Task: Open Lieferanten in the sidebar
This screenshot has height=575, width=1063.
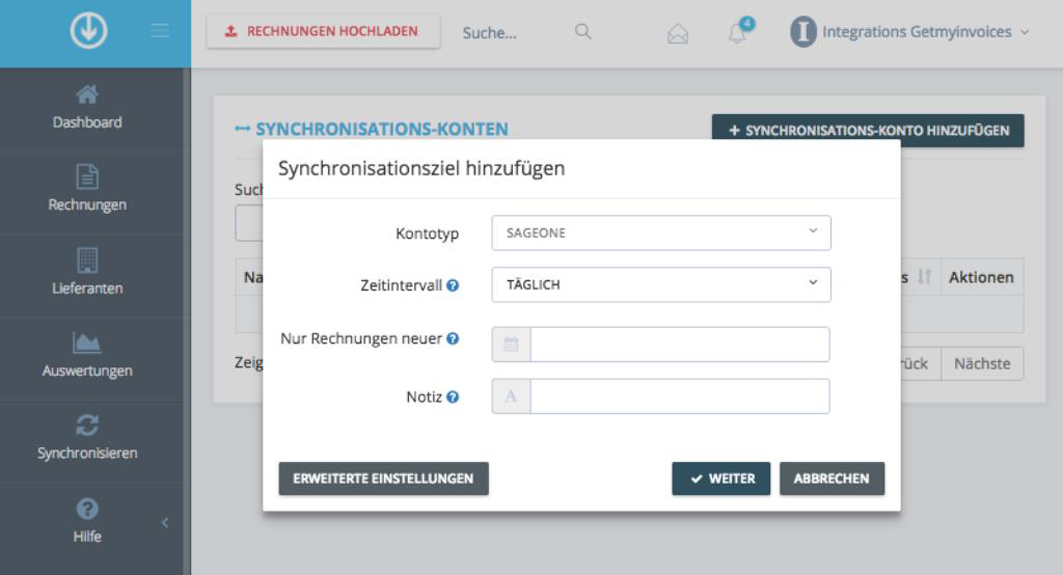Action: click(x=87, y=273)
